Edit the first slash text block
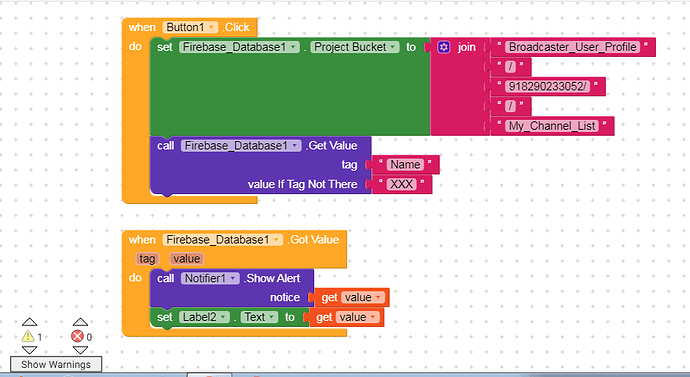Image resolution: width=690 pixels, height=377 pixels. tap(510, 67)
